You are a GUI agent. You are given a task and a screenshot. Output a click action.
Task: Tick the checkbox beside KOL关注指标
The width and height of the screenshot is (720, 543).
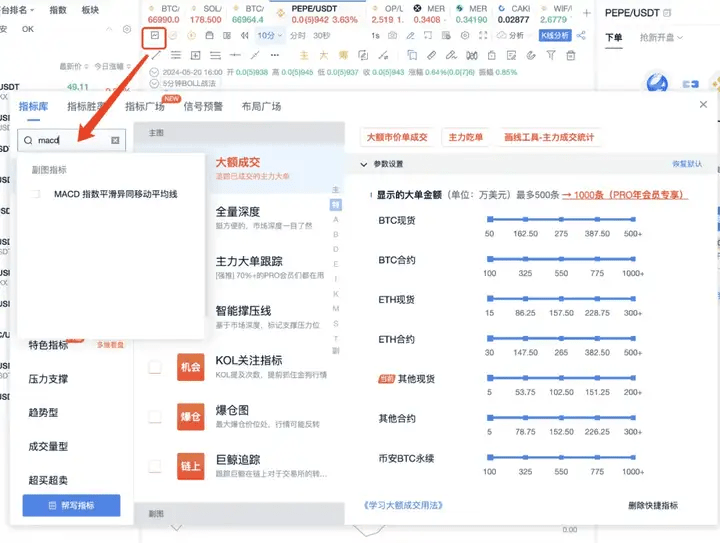tap(155, 367)
